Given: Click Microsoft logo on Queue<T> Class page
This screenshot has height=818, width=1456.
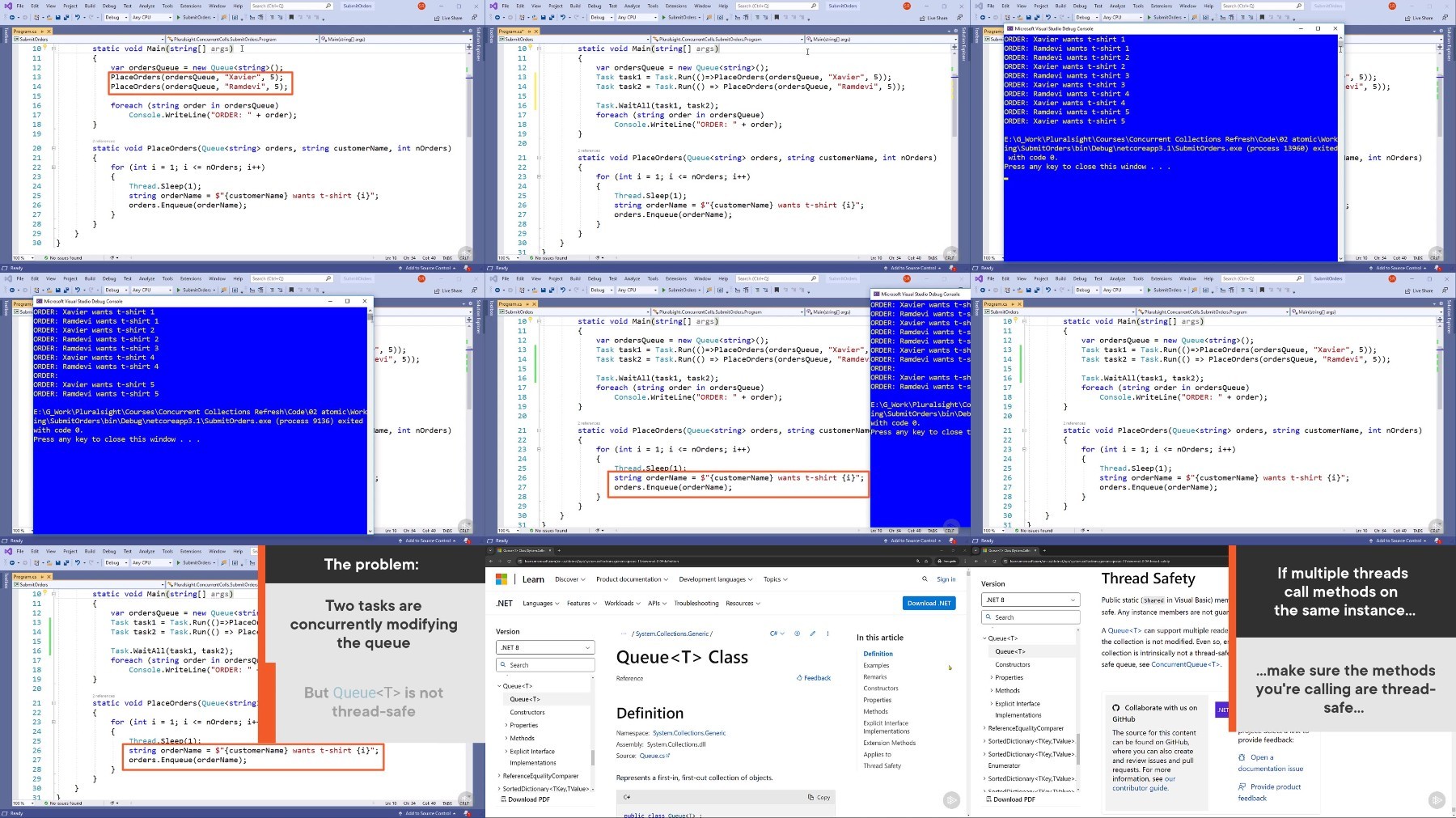Looking at the screenshot, I should (502, 579).
